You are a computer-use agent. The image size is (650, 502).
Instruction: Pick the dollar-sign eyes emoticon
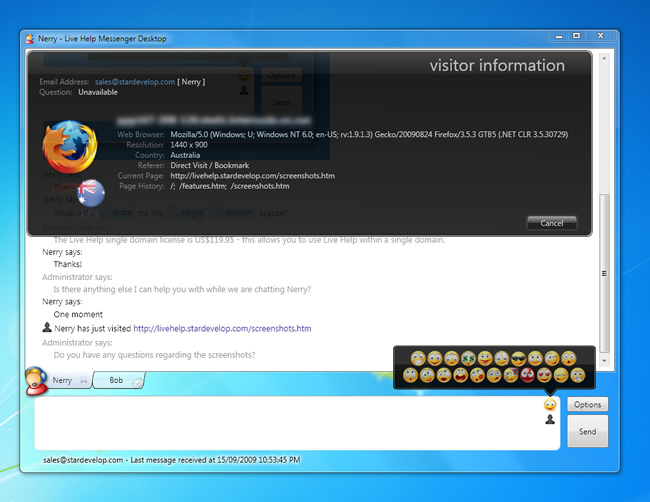468,358
